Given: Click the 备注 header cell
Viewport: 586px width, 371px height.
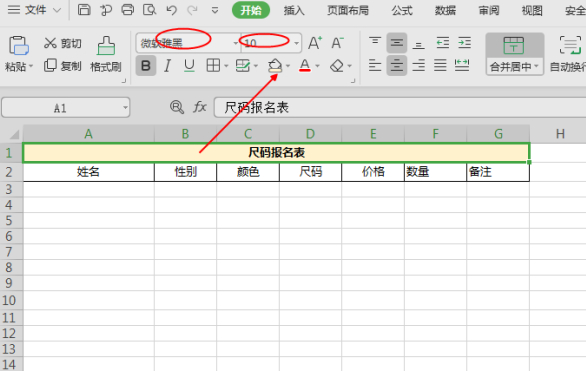Looking at the screenshot, I should (x=498, y=172).
